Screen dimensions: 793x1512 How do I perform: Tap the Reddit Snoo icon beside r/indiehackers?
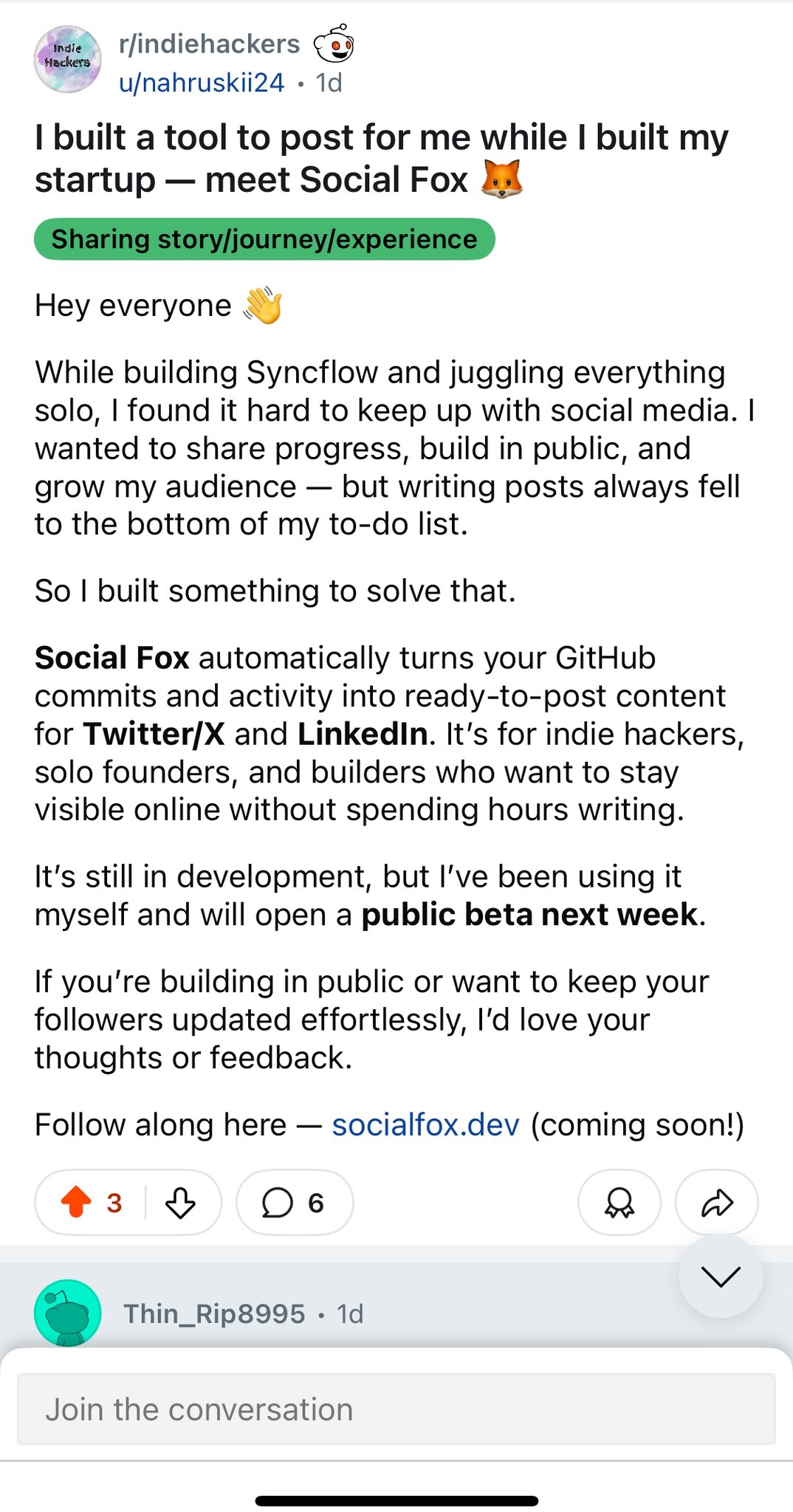pyautogui.click(x=334, y=45)
